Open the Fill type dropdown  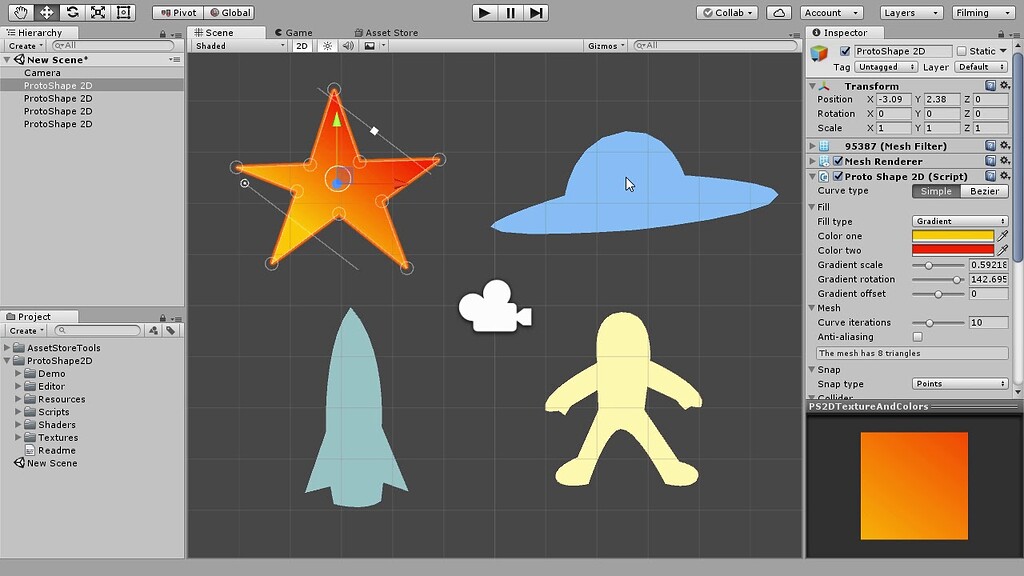[x=958, y=220]
